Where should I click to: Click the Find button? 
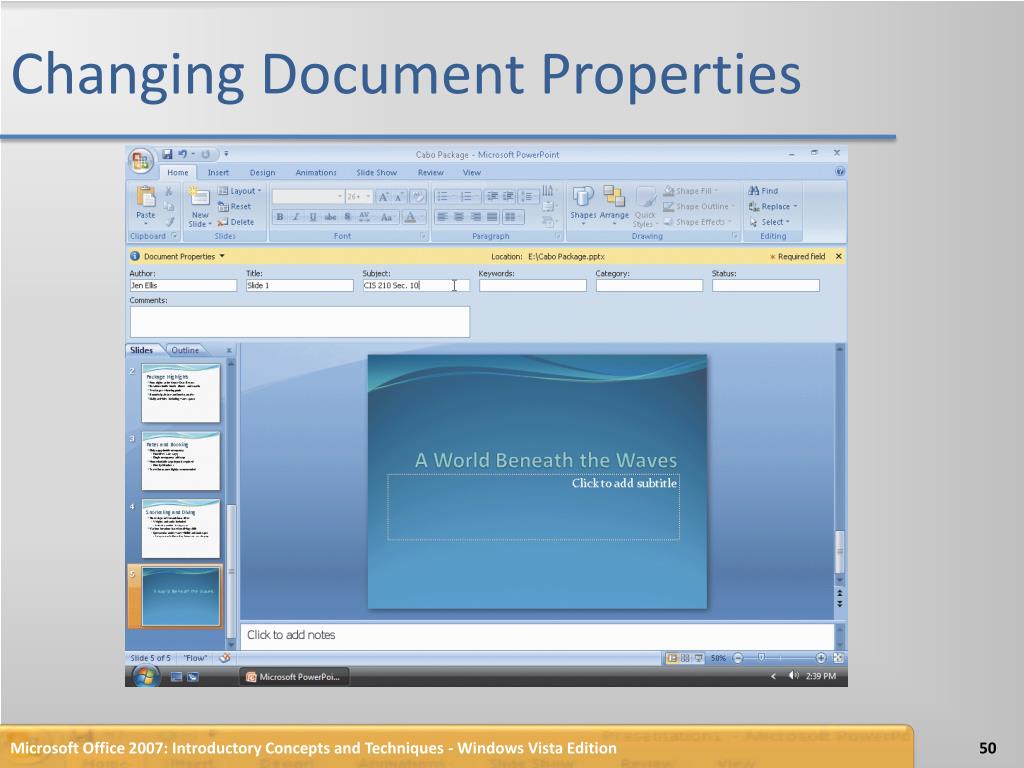click(x=763, y=191)
